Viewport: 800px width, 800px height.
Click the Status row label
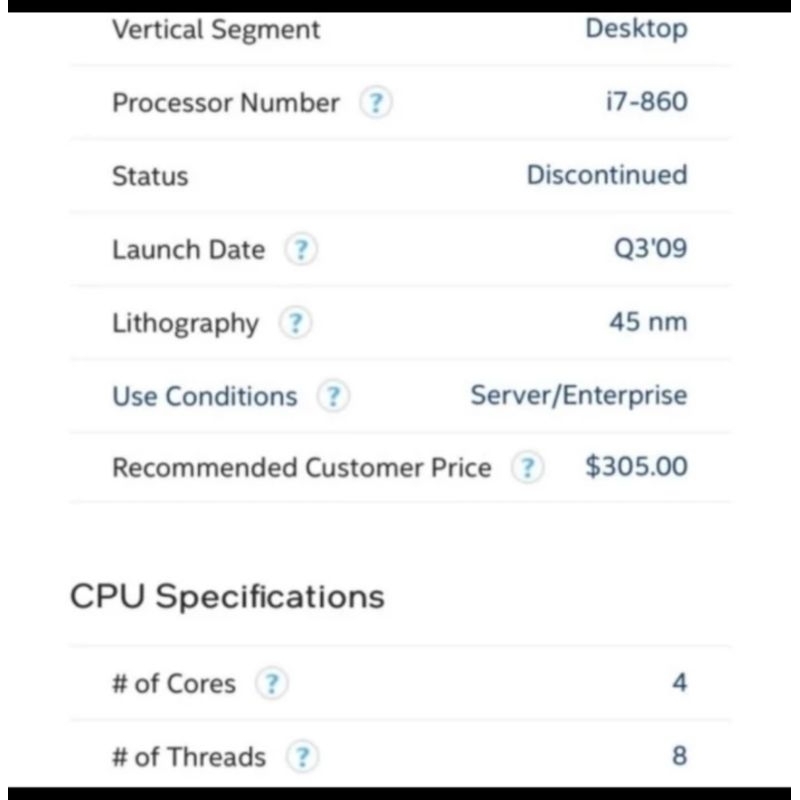tap(150, 177)
